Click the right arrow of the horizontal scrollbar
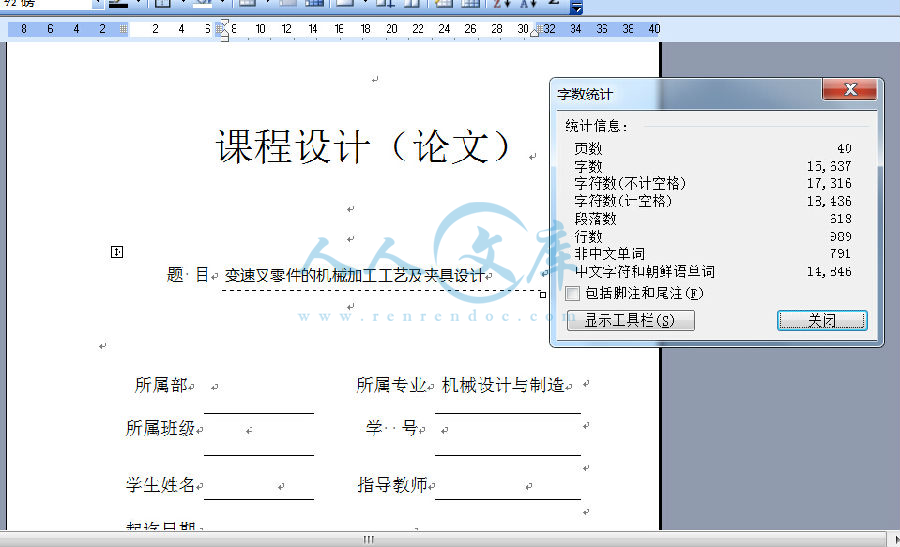The height and width of the screenshot is (547, 900). coord(895,540)
